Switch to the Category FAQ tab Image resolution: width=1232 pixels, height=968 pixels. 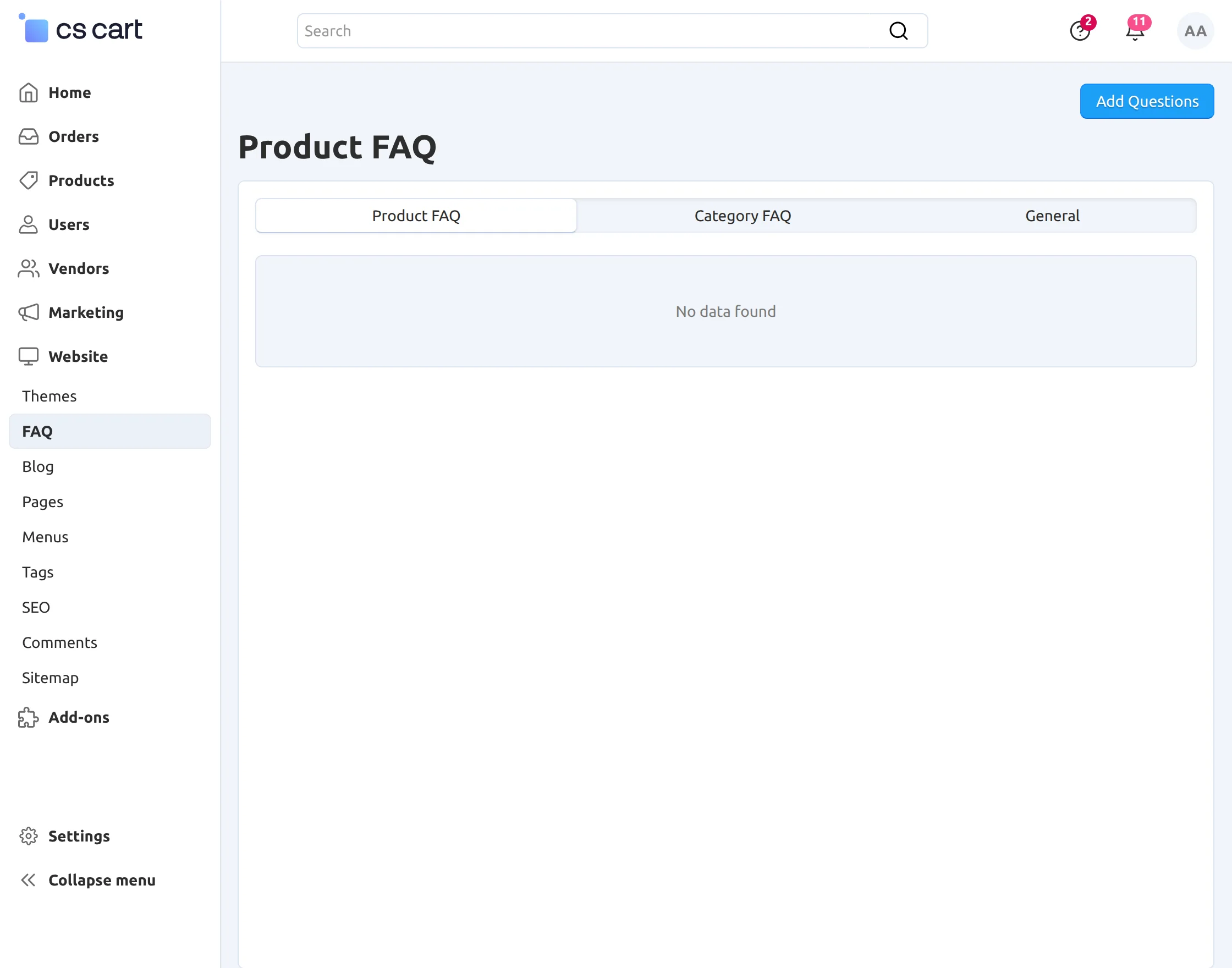pyautogui.click(x=743, y=216)
